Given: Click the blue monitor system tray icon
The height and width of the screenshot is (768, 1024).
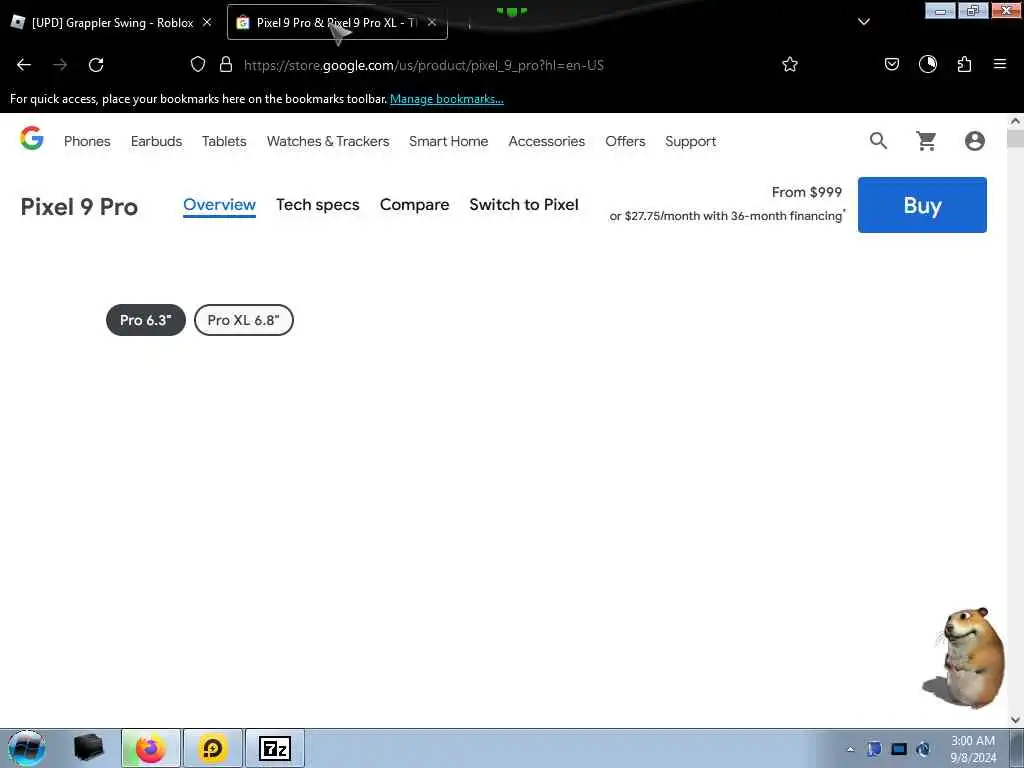Looking at the screenshot, I should tap(899, 749).
